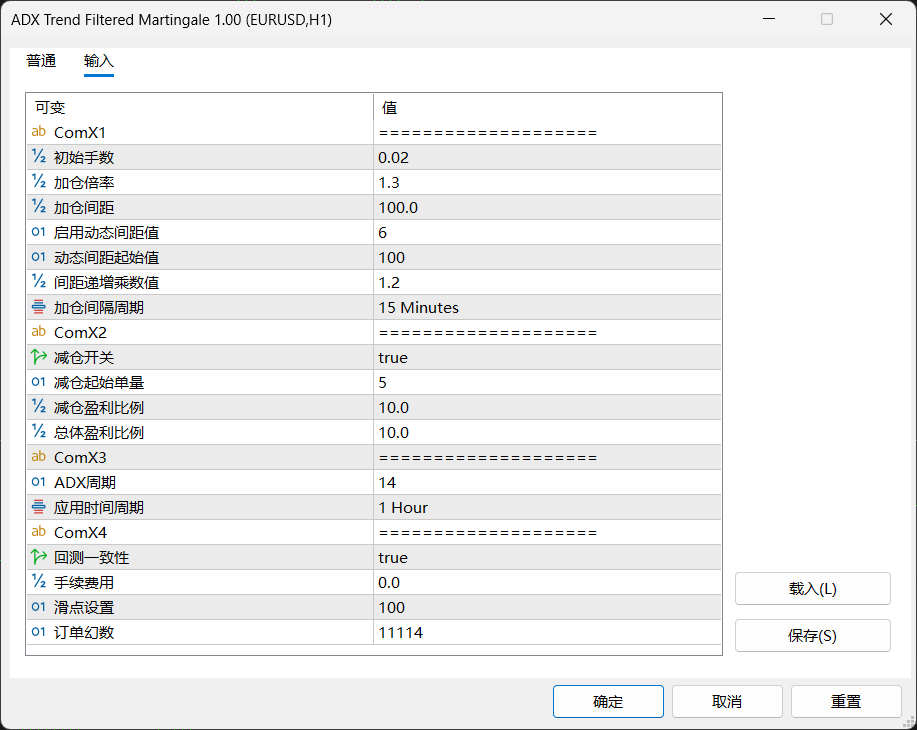
Task: Click the string icon beside ComX1
Action: pos(39,132)
